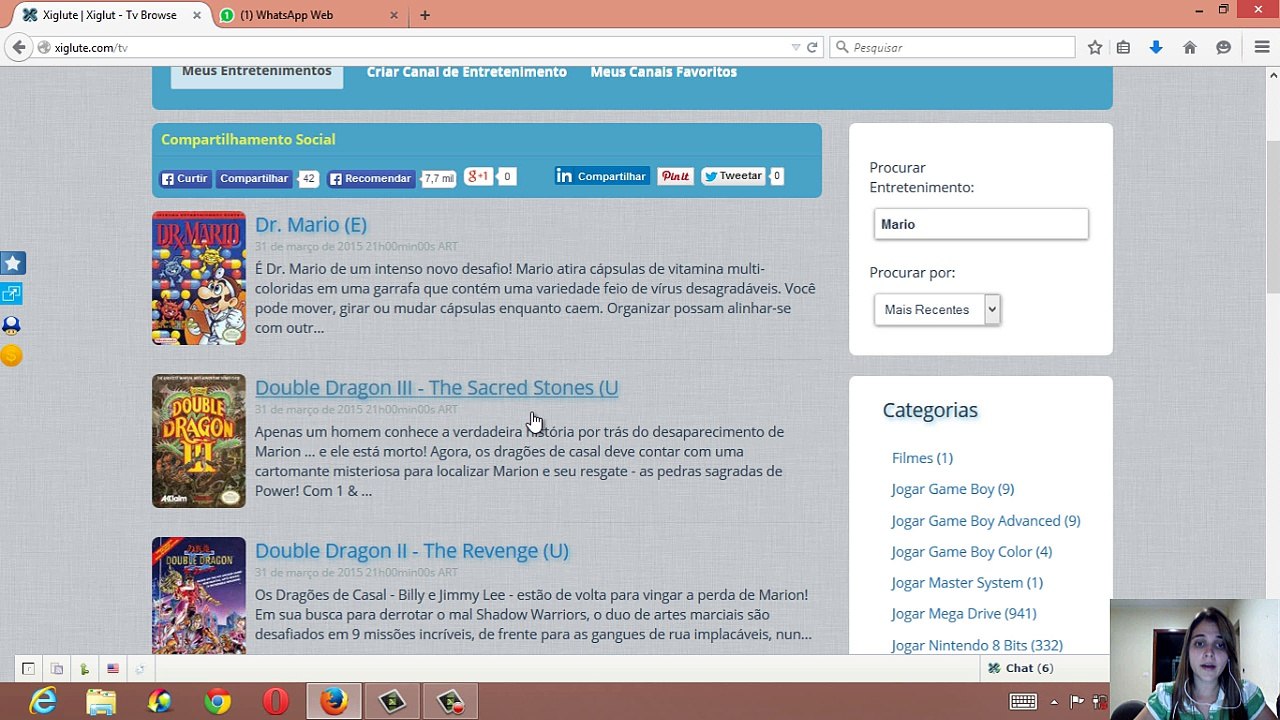Click the orange coin icon in left sidebar
This screenshot has width=1280, height=720.
(x=12, y=355)
